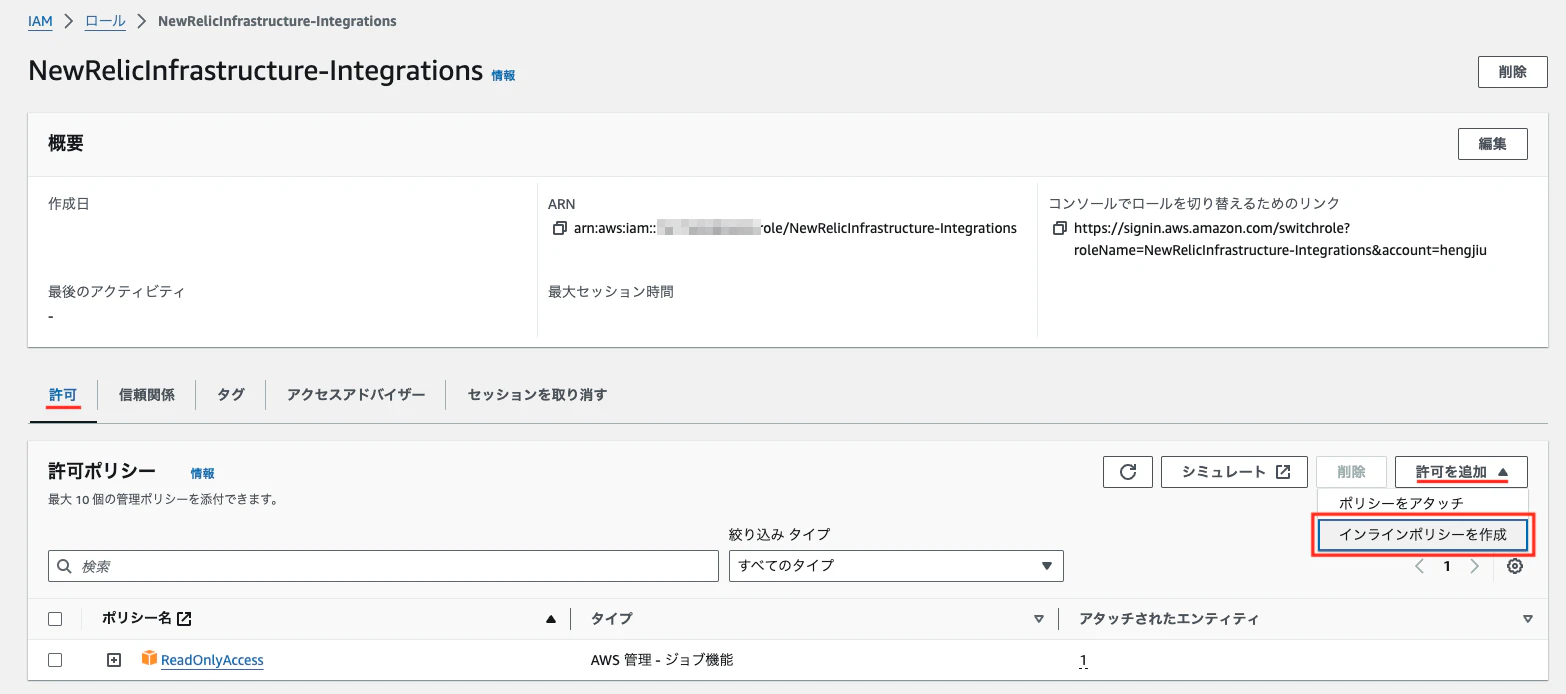Focus the policy 検索 input field

point(383,566)
